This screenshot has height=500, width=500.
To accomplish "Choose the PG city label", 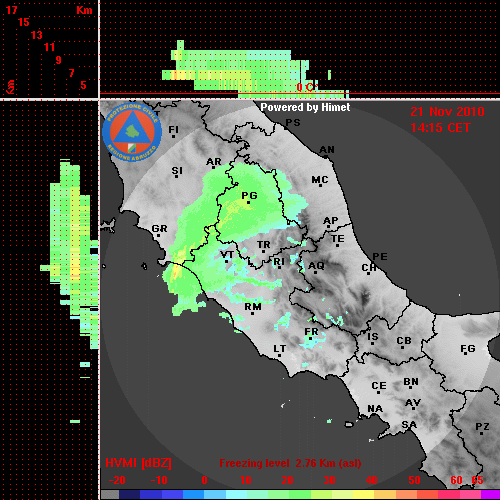I will 249,196.
